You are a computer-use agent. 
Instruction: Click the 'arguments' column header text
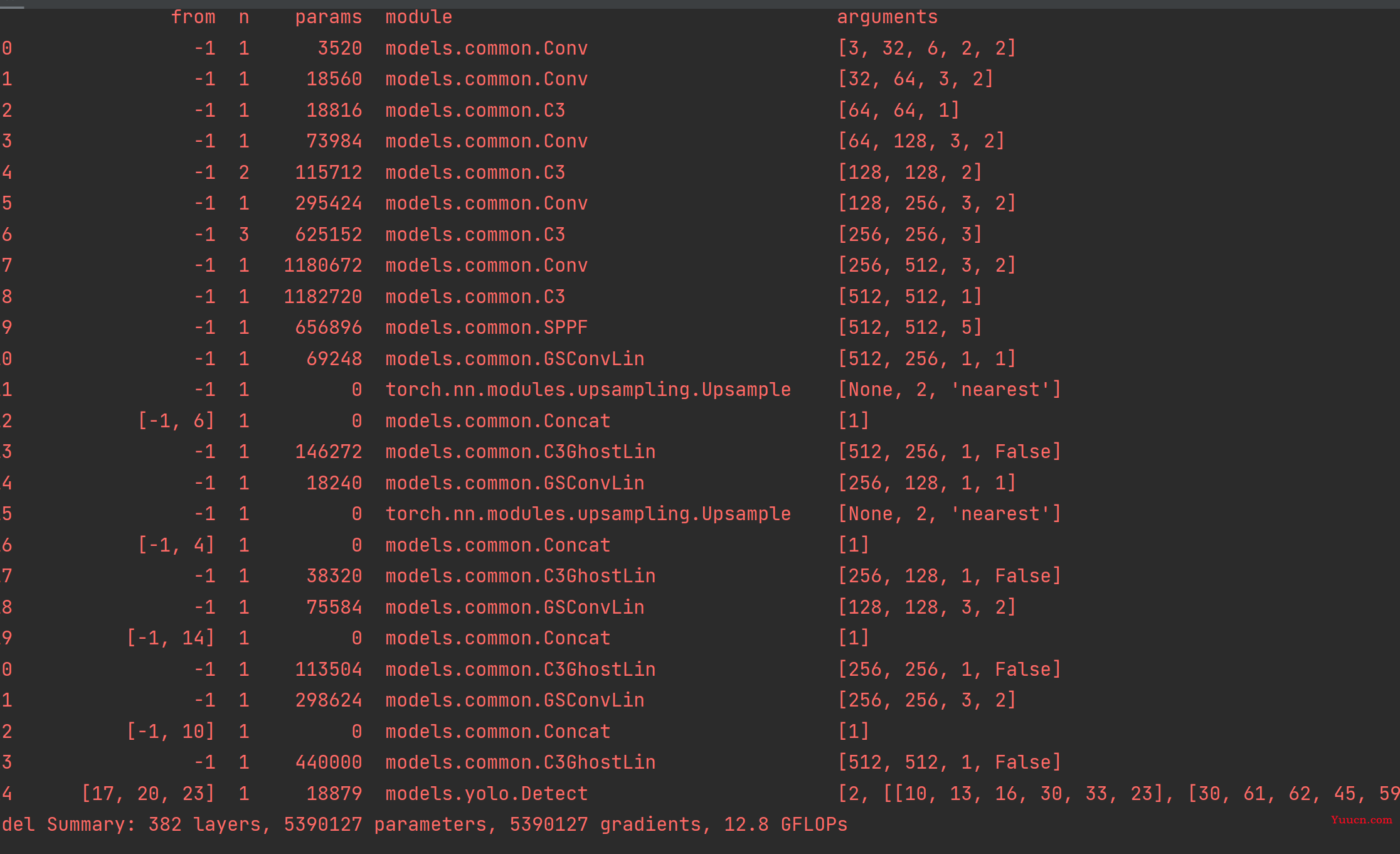887,17
